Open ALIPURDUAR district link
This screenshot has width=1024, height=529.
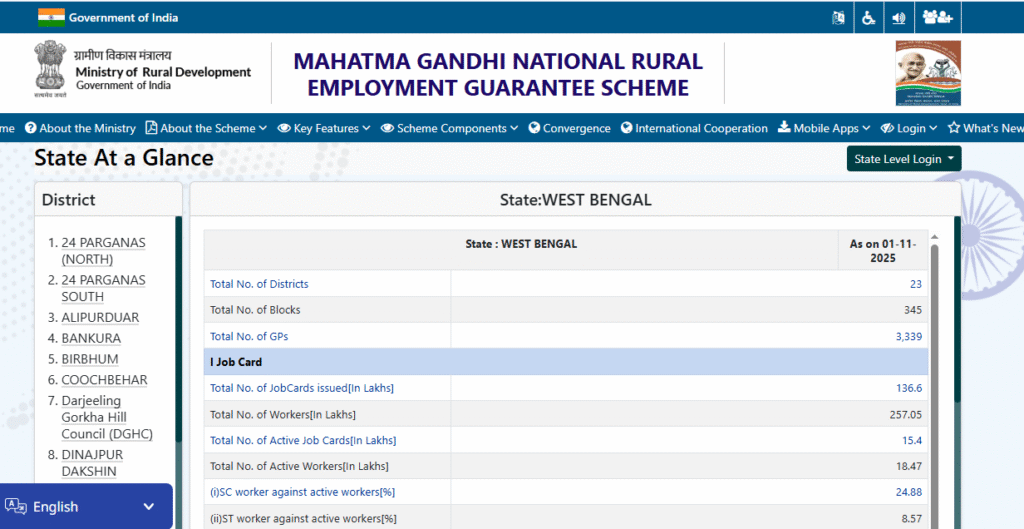(x=100, y=317)
